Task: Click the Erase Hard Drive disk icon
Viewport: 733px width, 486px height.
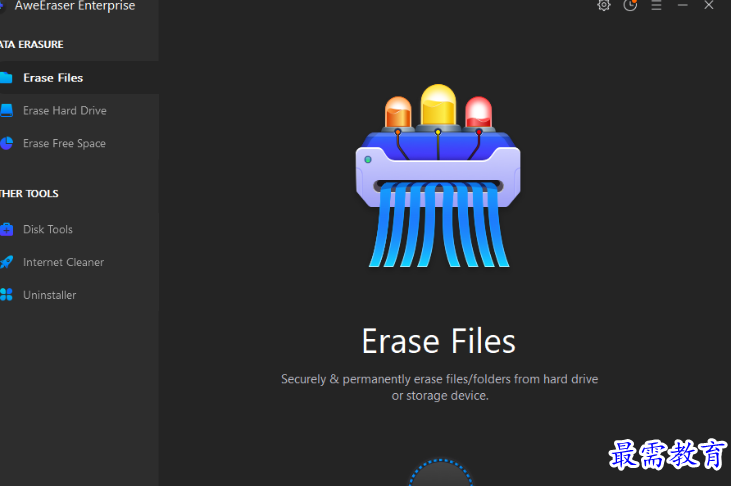Action: coord(5,111)
